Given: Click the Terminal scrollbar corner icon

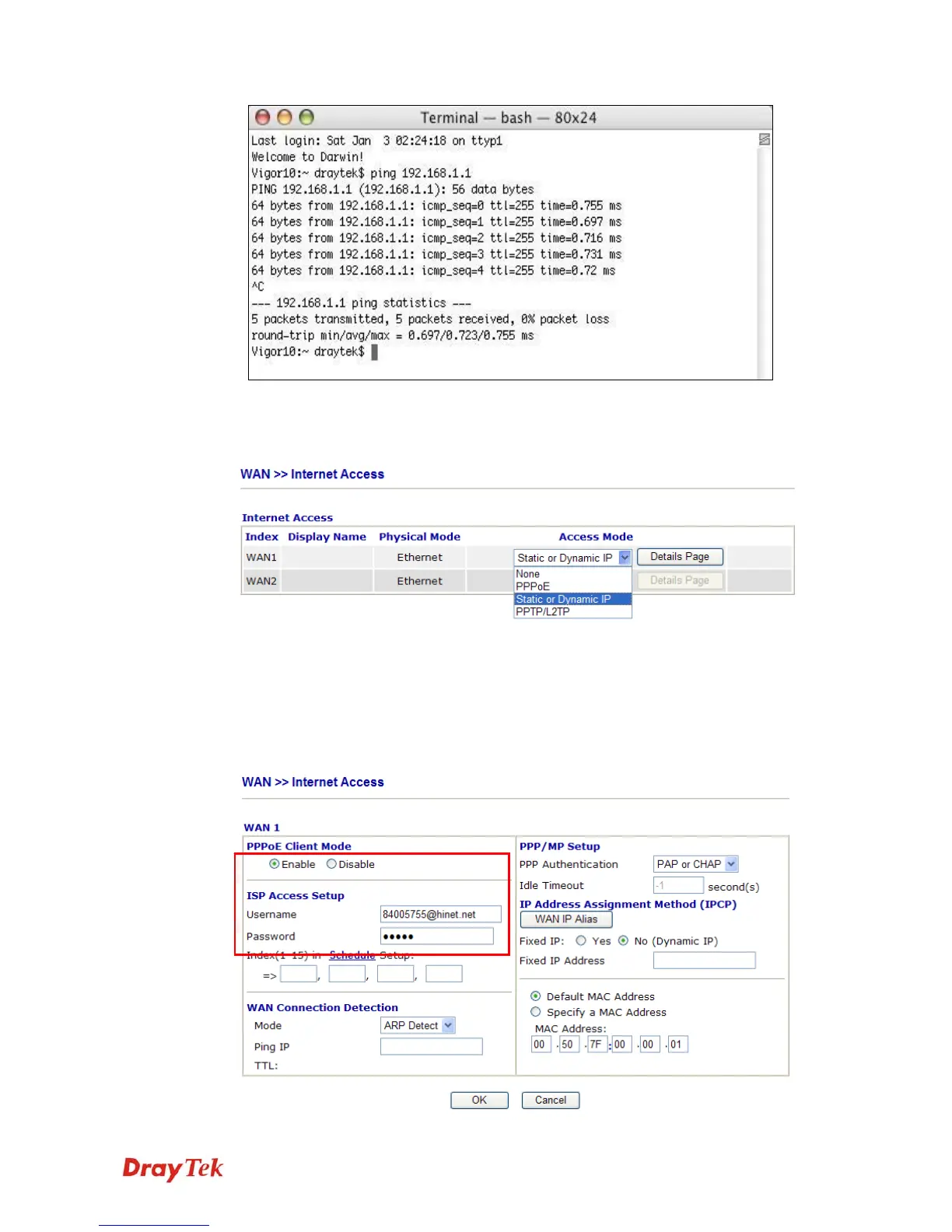Looking at the screenshot, I should tap(765, 139).
